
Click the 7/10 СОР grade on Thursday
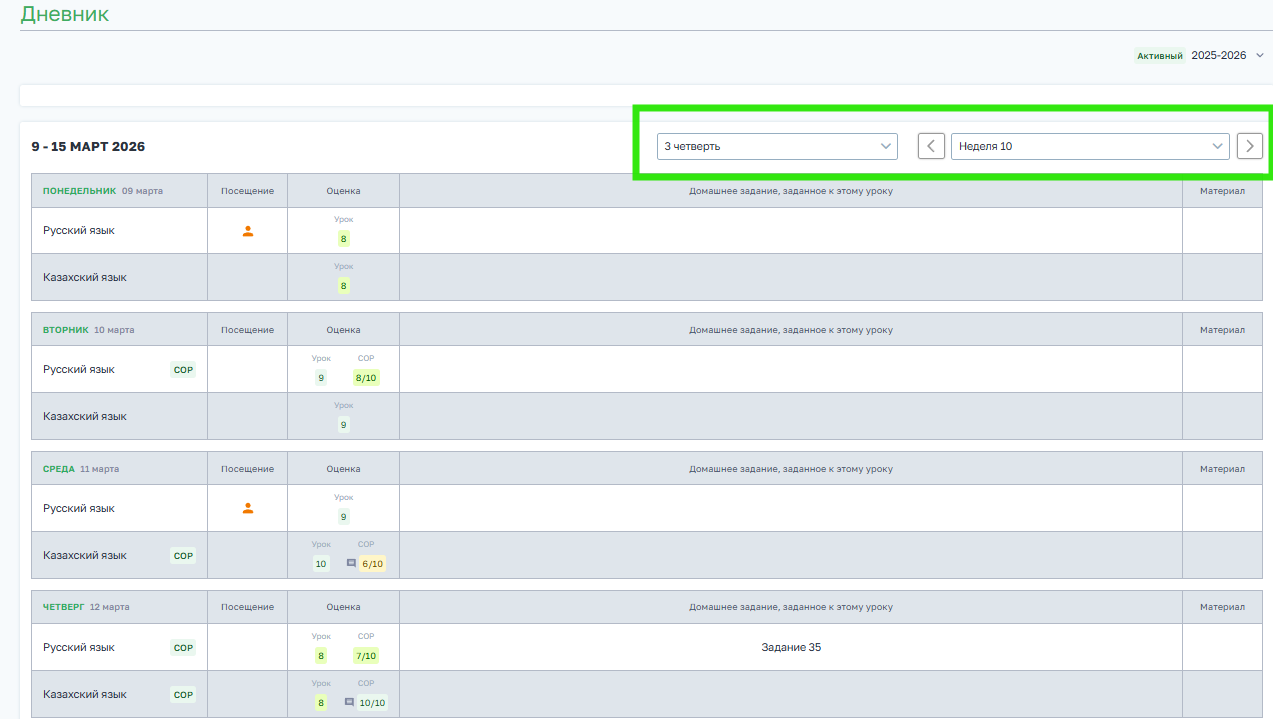(366, 656)
